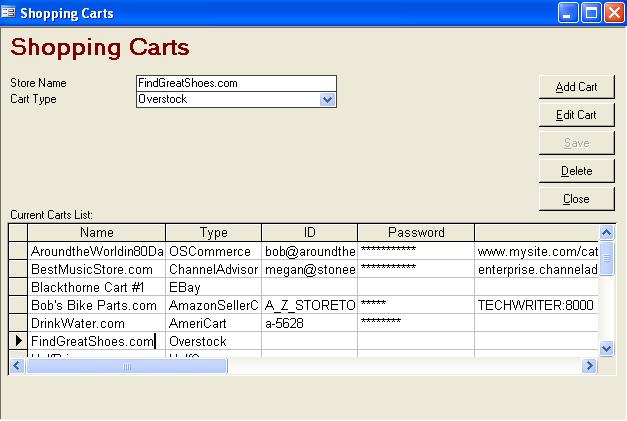Click the TECHWRITER:8000 cell
Image resolution: width=627 pixels, height=421 pixels.
click(537, 305)
